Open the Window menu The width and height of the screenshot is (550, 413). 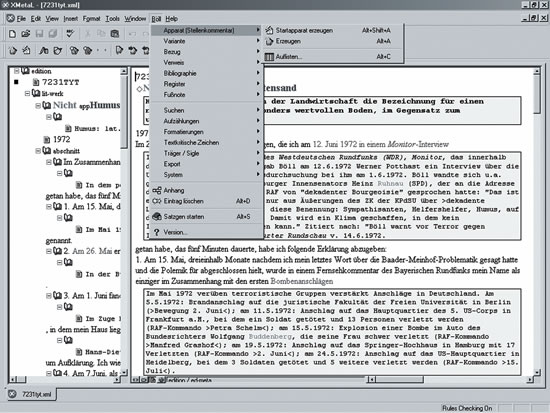coord(135,19)
